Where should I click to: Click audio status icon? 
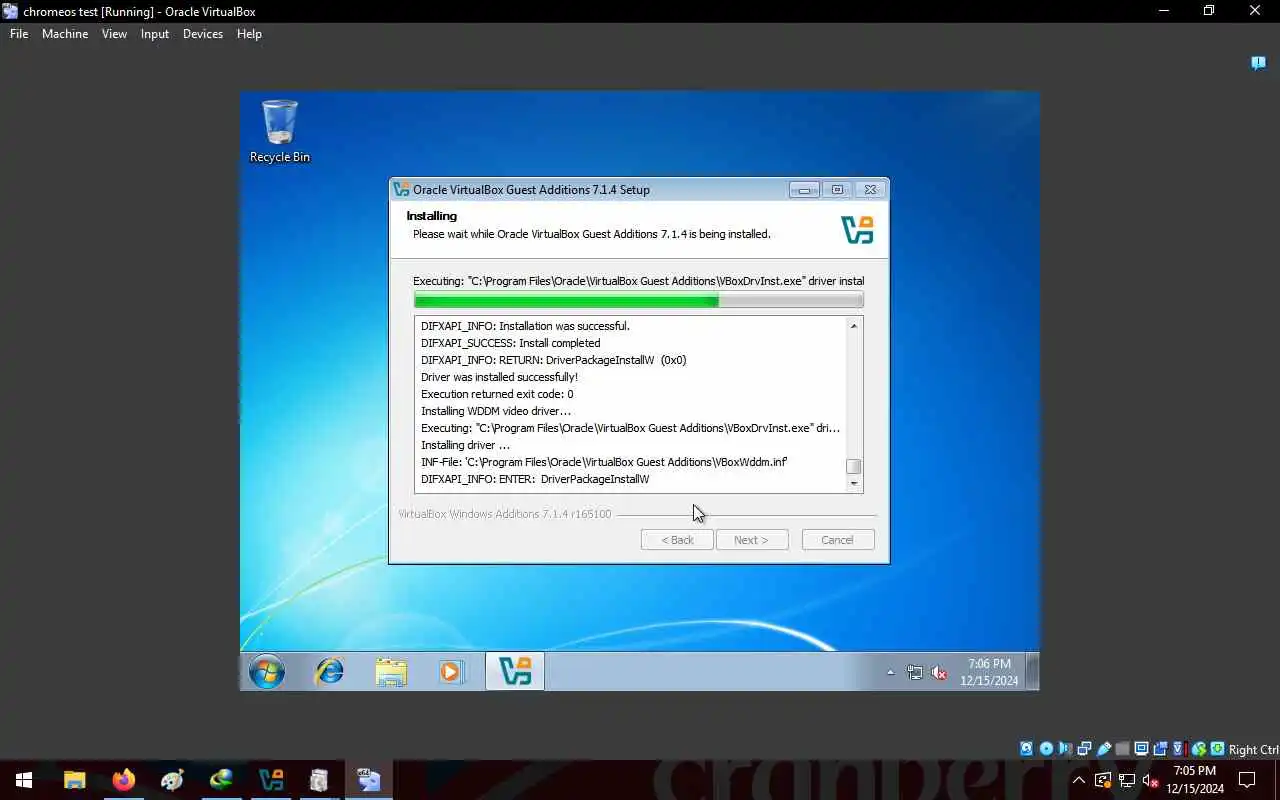[1065, 749]
